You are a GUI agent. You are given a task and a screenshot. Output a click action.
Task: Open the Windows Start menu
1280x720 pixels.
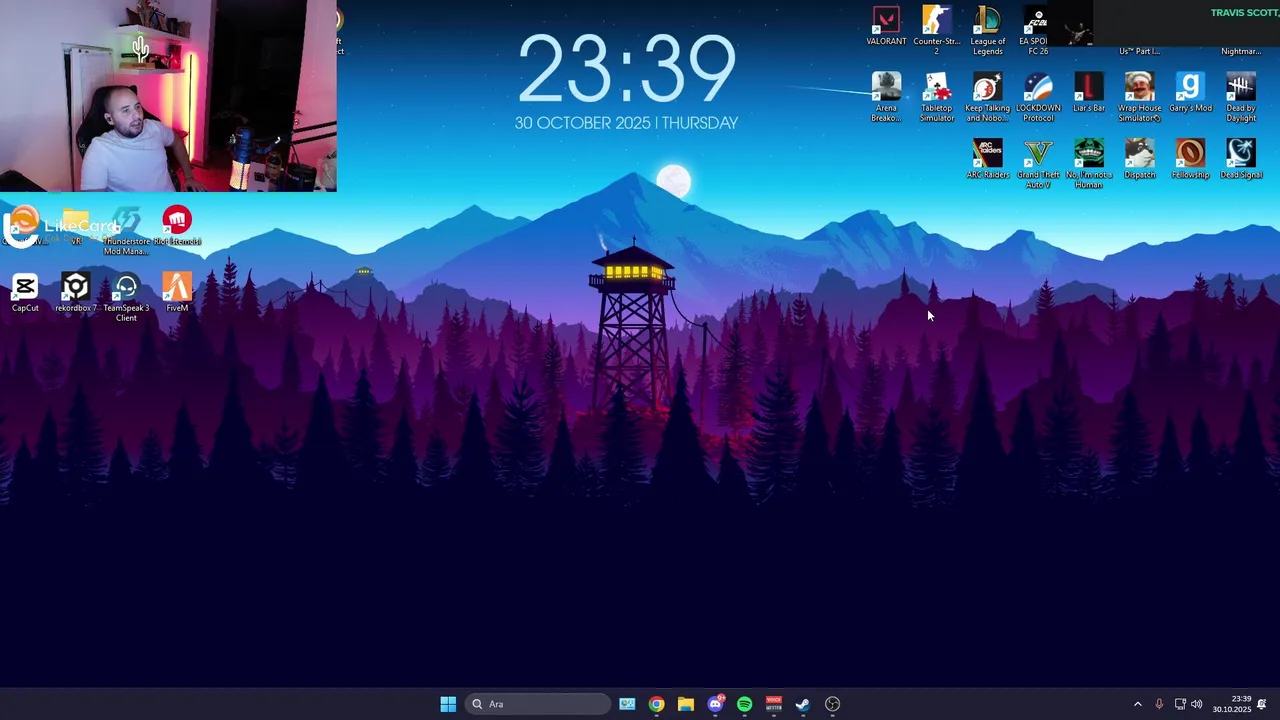(x=448, y=704)
